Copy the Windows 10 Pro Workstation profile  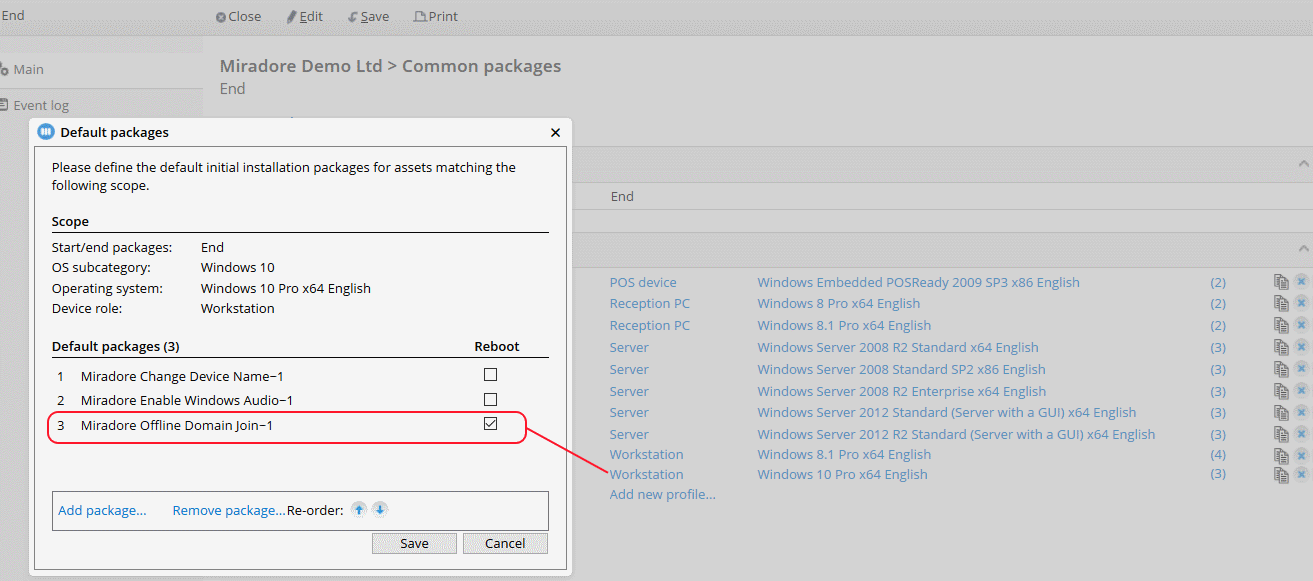pos(1281,475)
